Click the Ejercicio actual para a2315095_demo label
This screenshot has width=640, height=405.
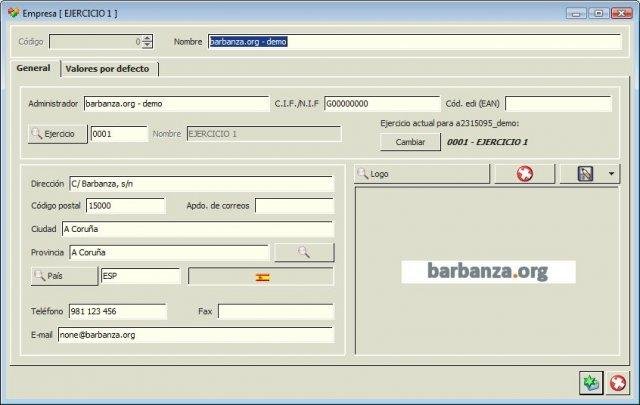coord(450,123)
